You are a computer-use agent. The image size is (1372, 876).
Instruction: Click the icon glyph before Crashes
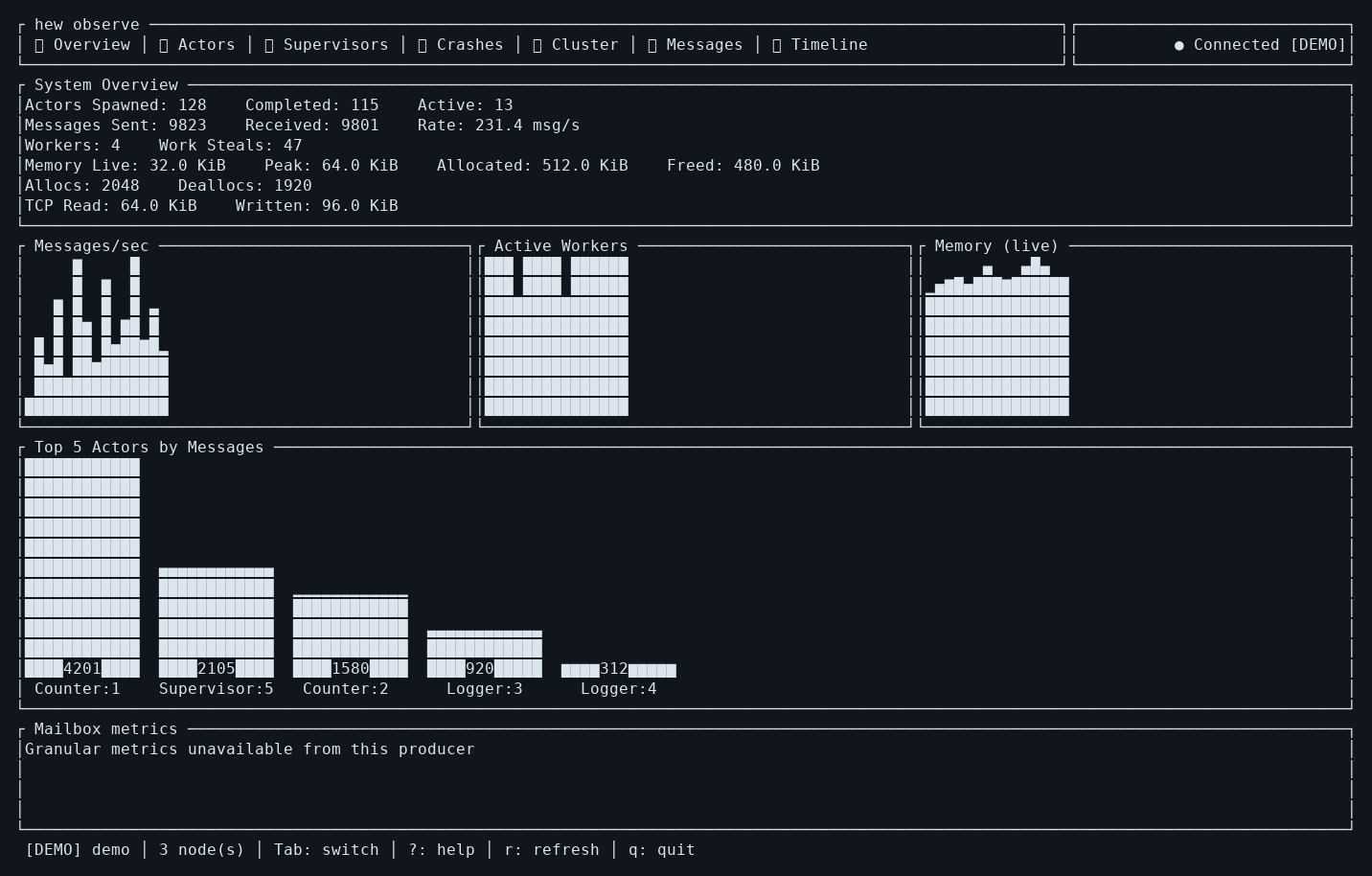click(423, 45)
